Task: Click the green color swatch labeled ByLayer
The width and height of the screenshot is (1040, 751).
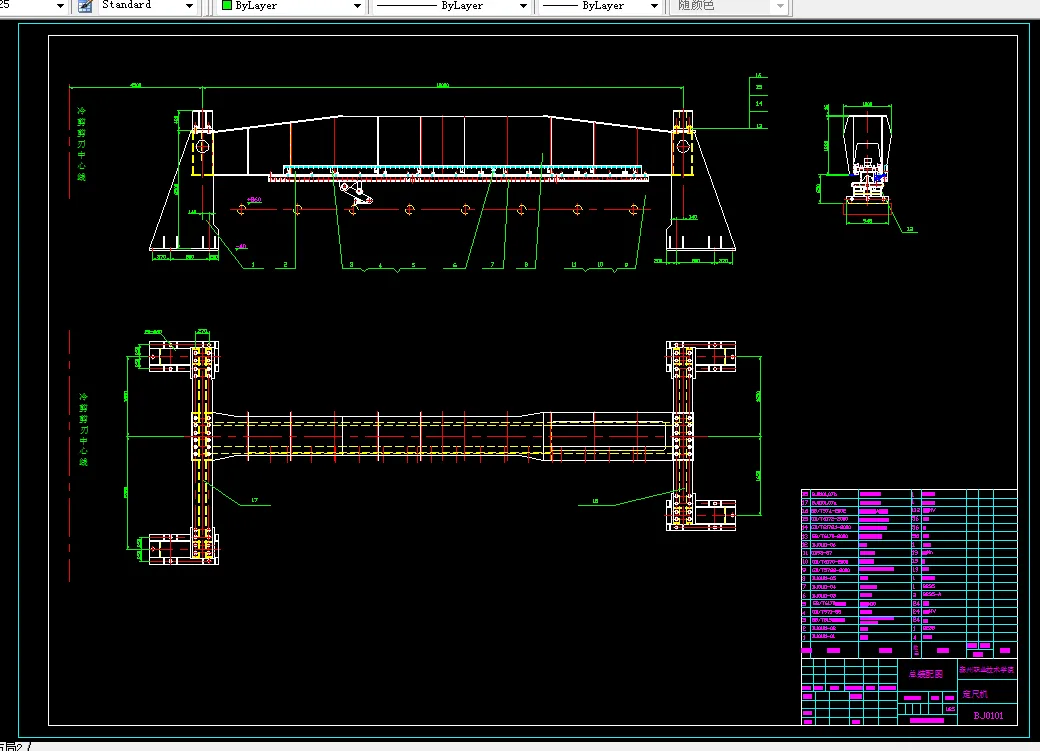Action: [x=227, y=6]
